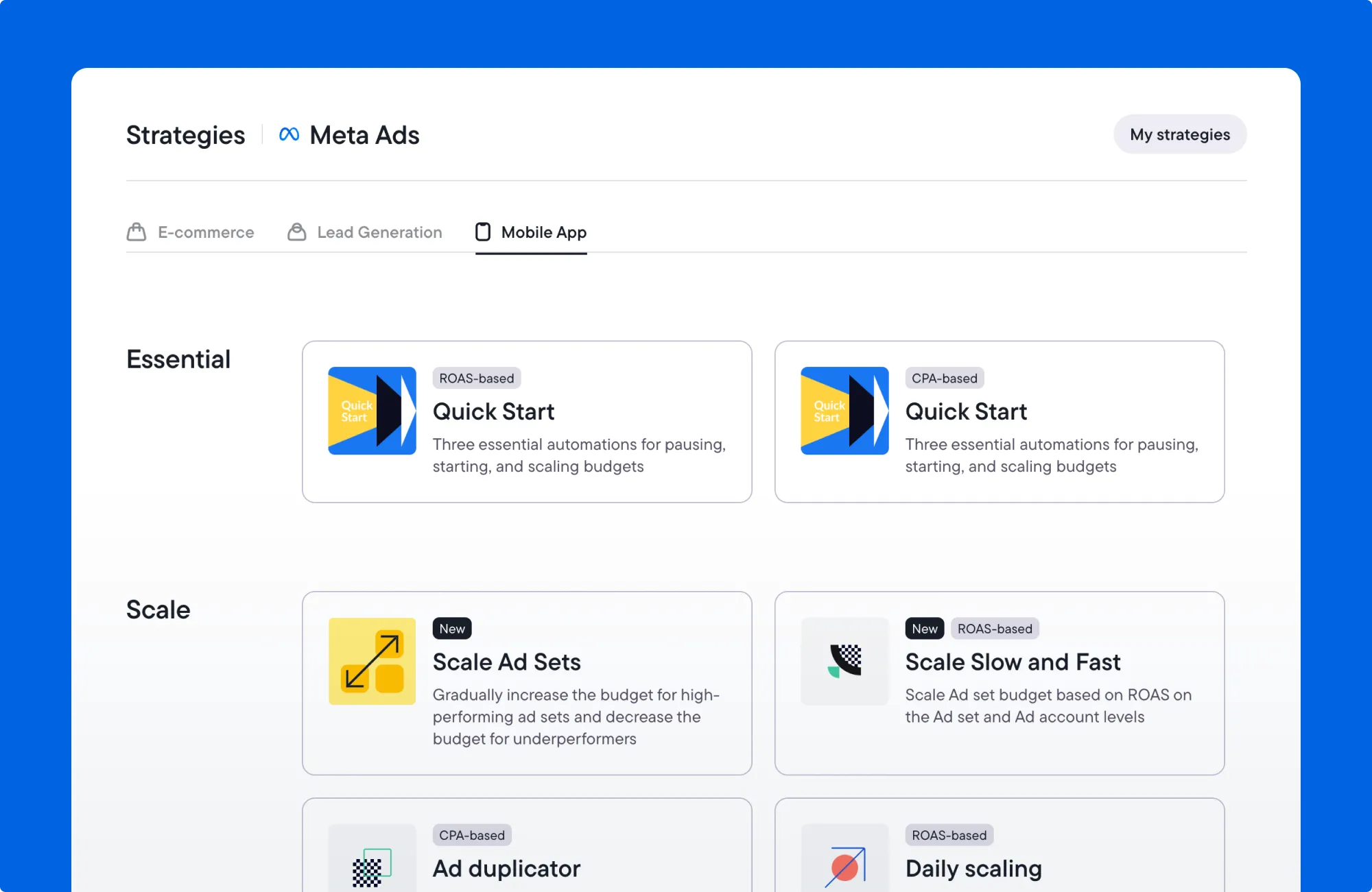Open the CPA-based Quick Start title
The width and height of the screenshot is (1372, 892).
(966, 411)
